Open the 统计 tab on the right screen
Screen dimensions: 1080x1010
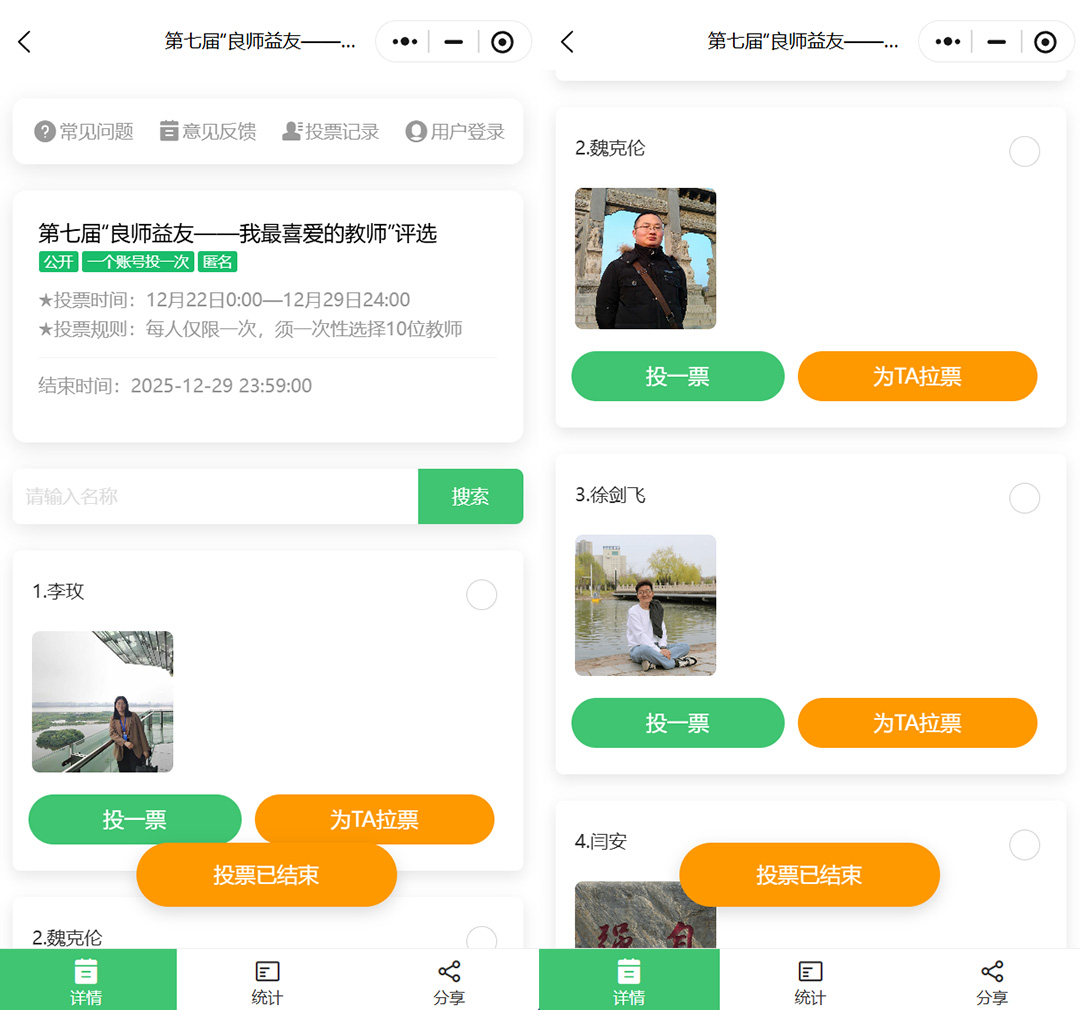(809, 979)
